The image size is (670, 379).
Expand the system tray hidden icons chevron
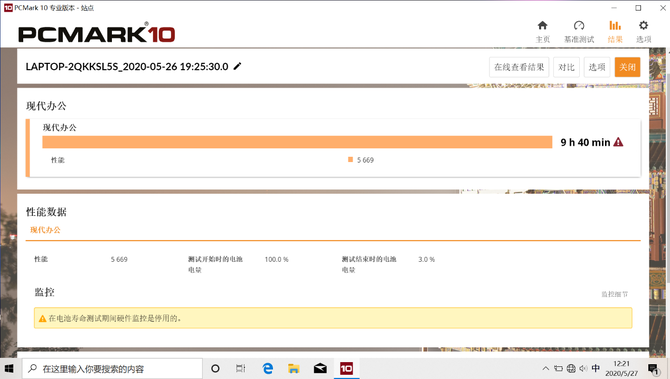(x=546, y=368)
